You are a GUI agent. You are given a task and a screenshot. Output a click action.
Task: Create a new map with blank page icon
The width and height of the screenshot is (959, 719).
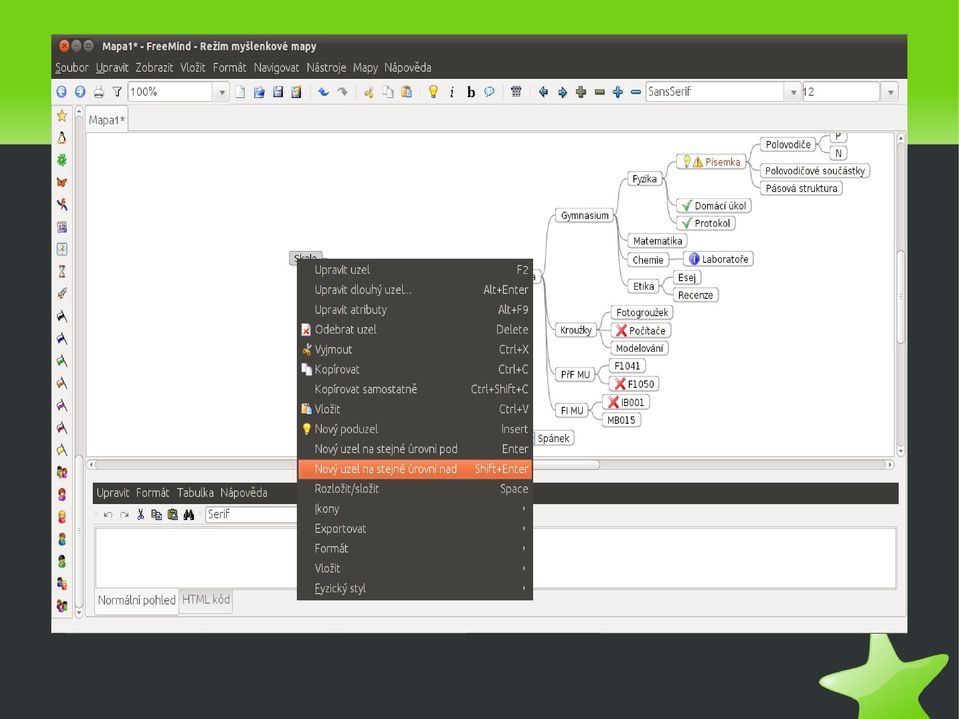[240, 92]
